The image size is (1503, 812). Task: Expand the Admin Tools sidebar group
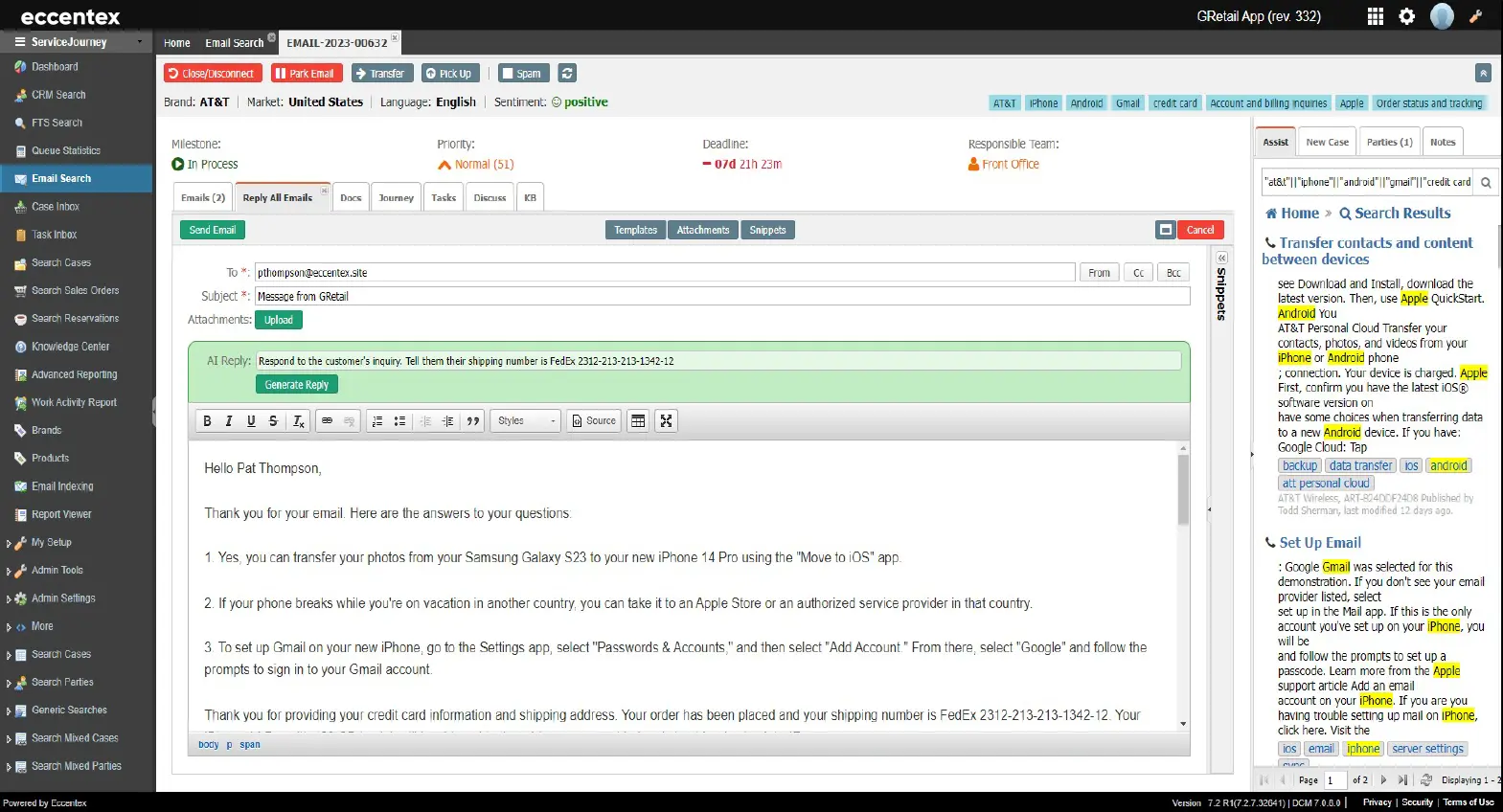(9, 572)
